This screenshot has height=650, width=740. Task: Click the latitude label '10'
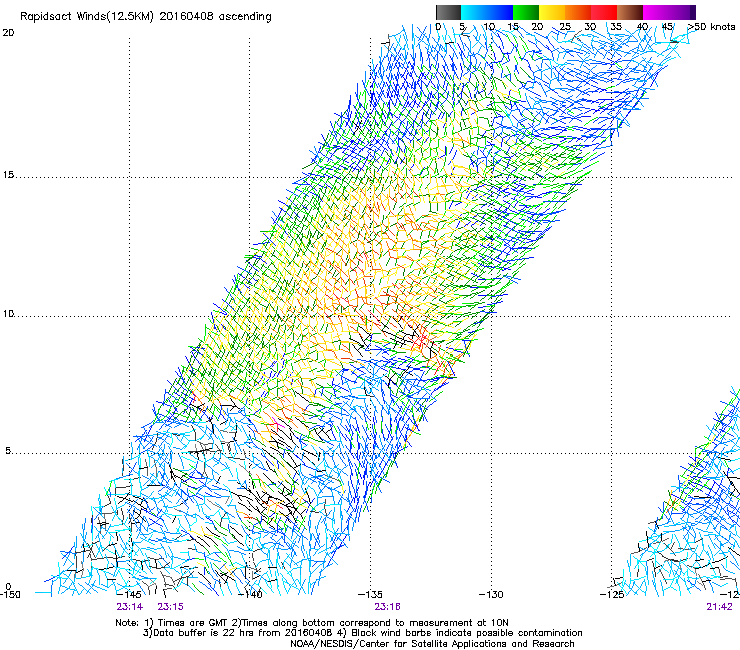(8, 313)
